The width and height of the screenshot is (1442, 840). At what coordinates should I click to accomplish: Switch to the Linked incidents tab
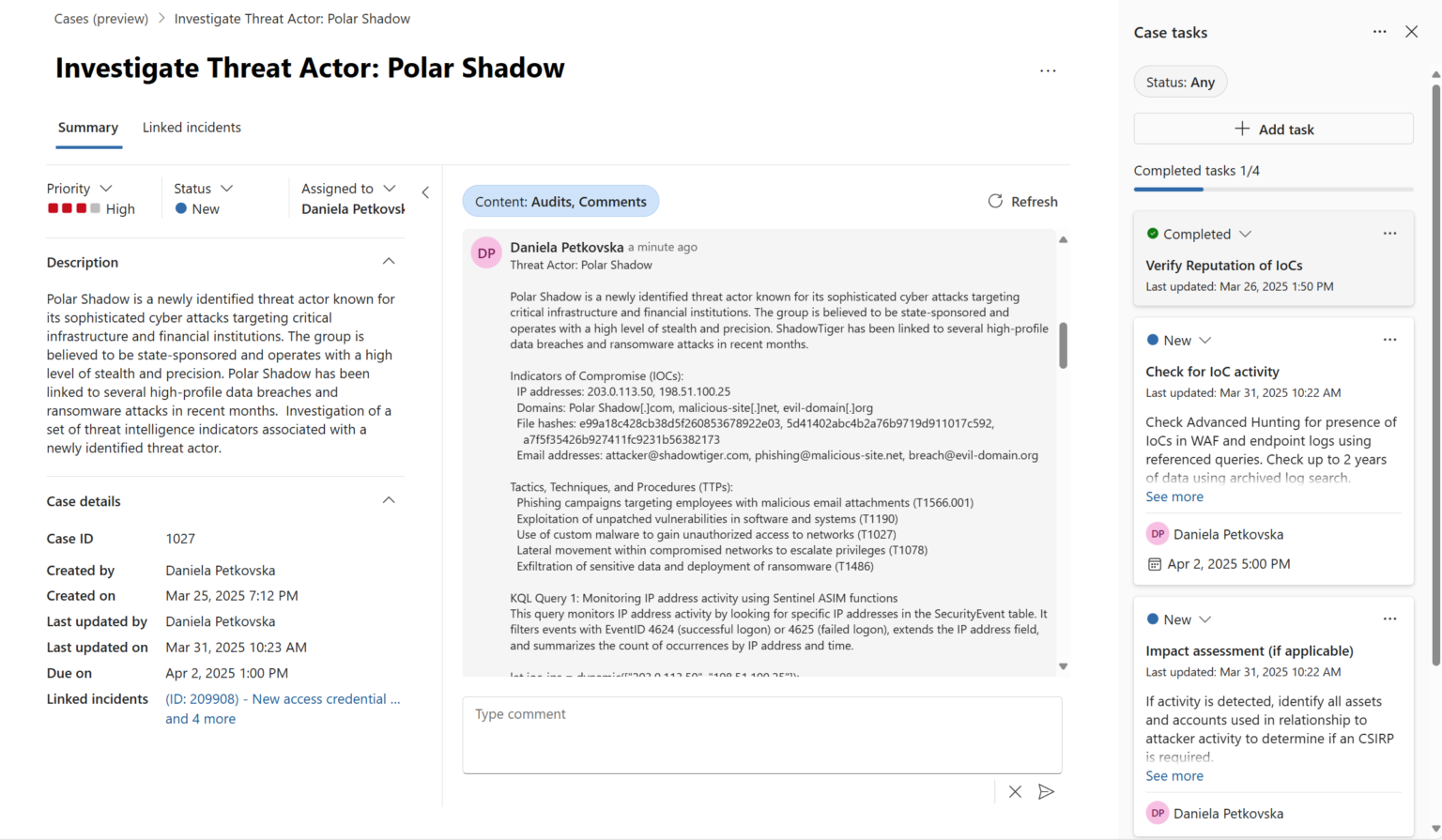coord(192,127)
